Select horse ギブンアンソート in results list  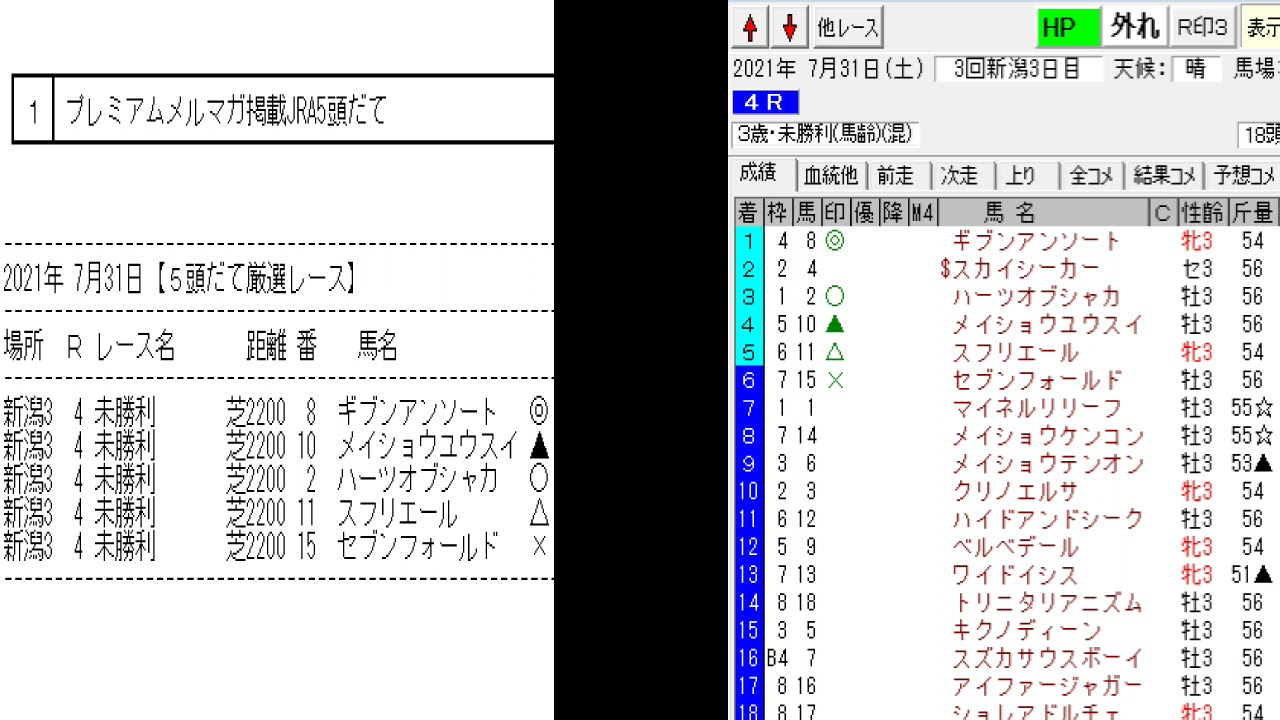point(1036,241)
